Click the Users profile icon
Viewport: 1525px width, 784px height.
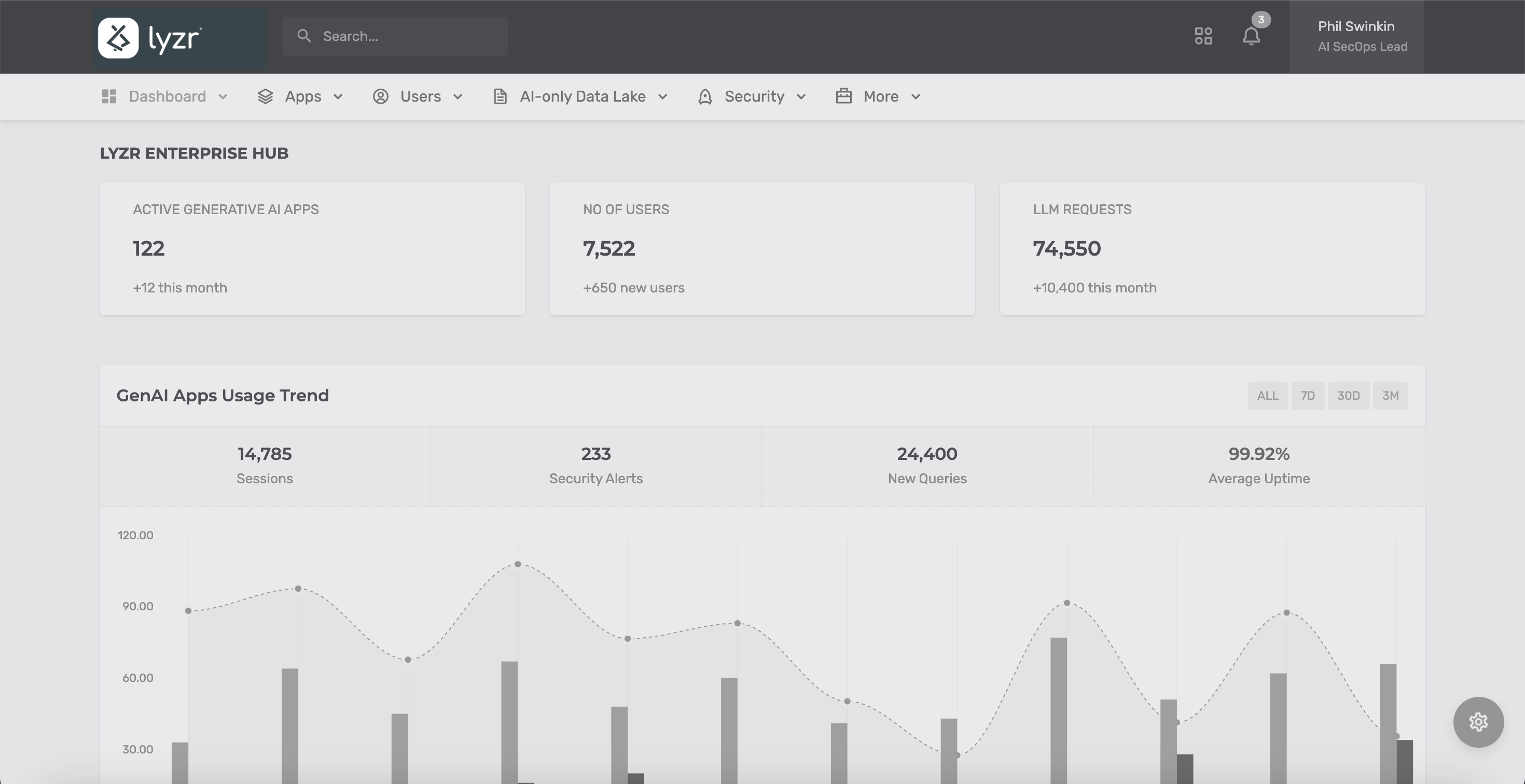click(x=381, y=96)
